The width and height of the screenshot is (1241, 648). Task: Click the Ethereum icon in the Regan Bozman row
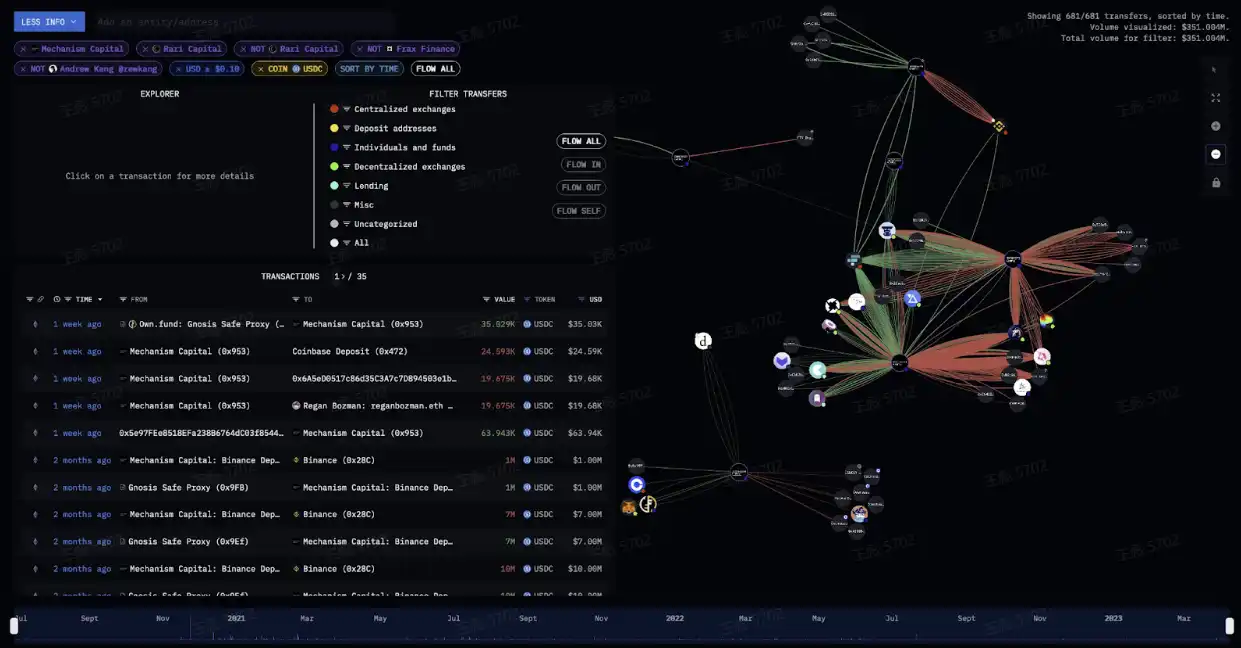35,406
